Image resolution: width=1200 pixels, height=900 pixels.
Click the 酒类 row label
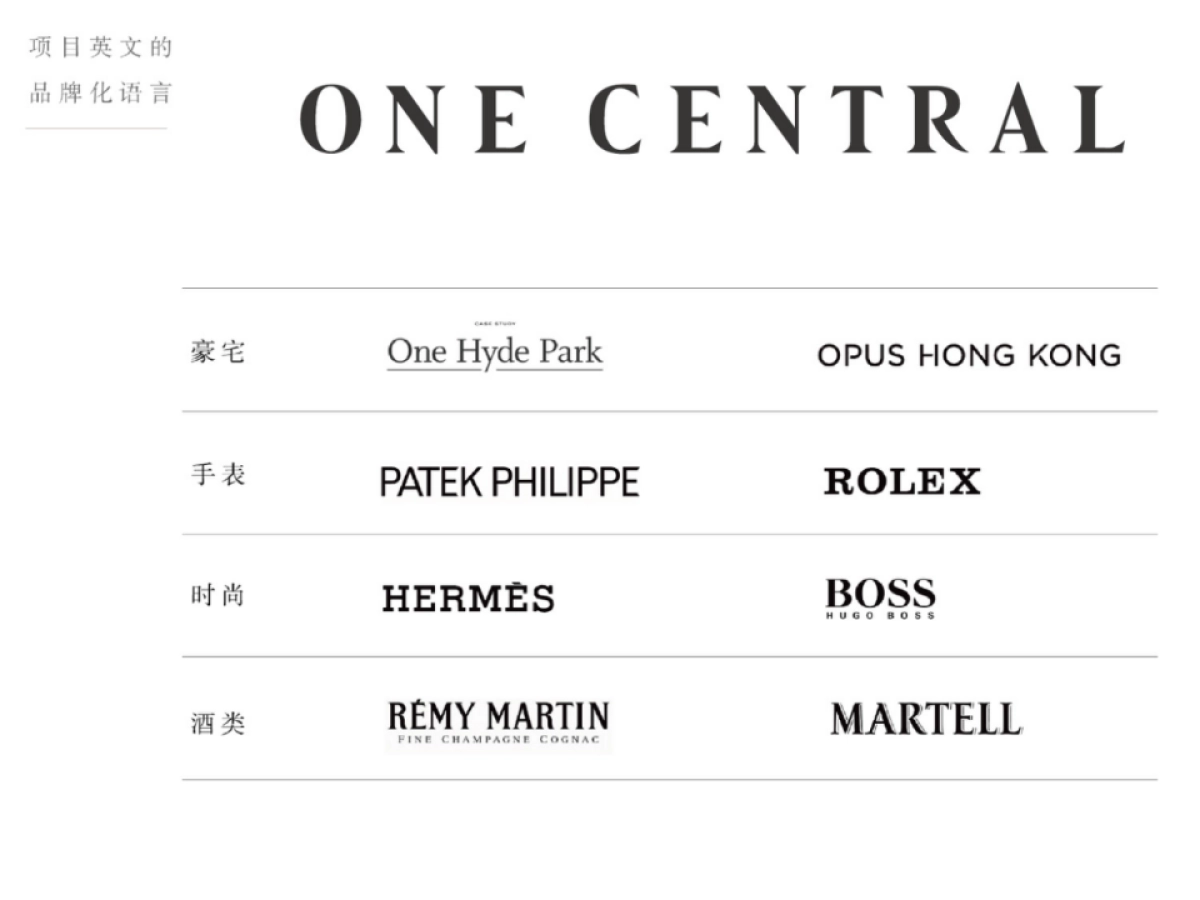(x=217, y=722)
